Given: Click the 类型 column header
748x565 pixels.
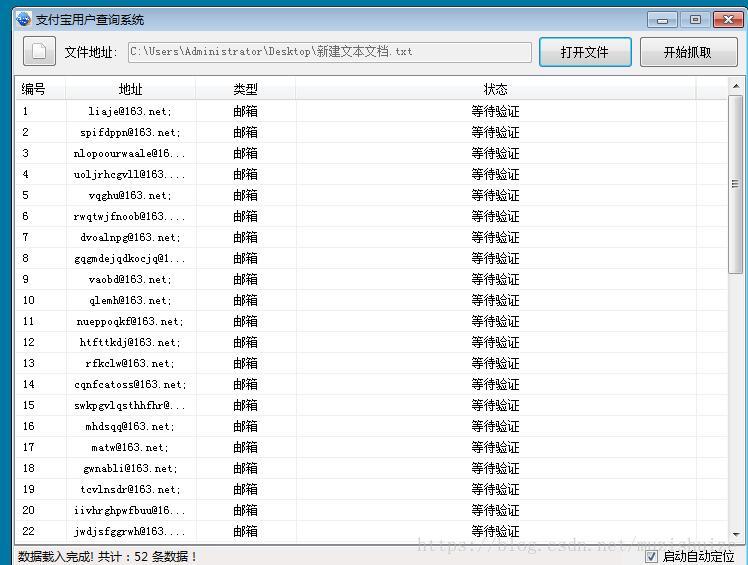Looking at the screenshot, I should click(245, 89).
